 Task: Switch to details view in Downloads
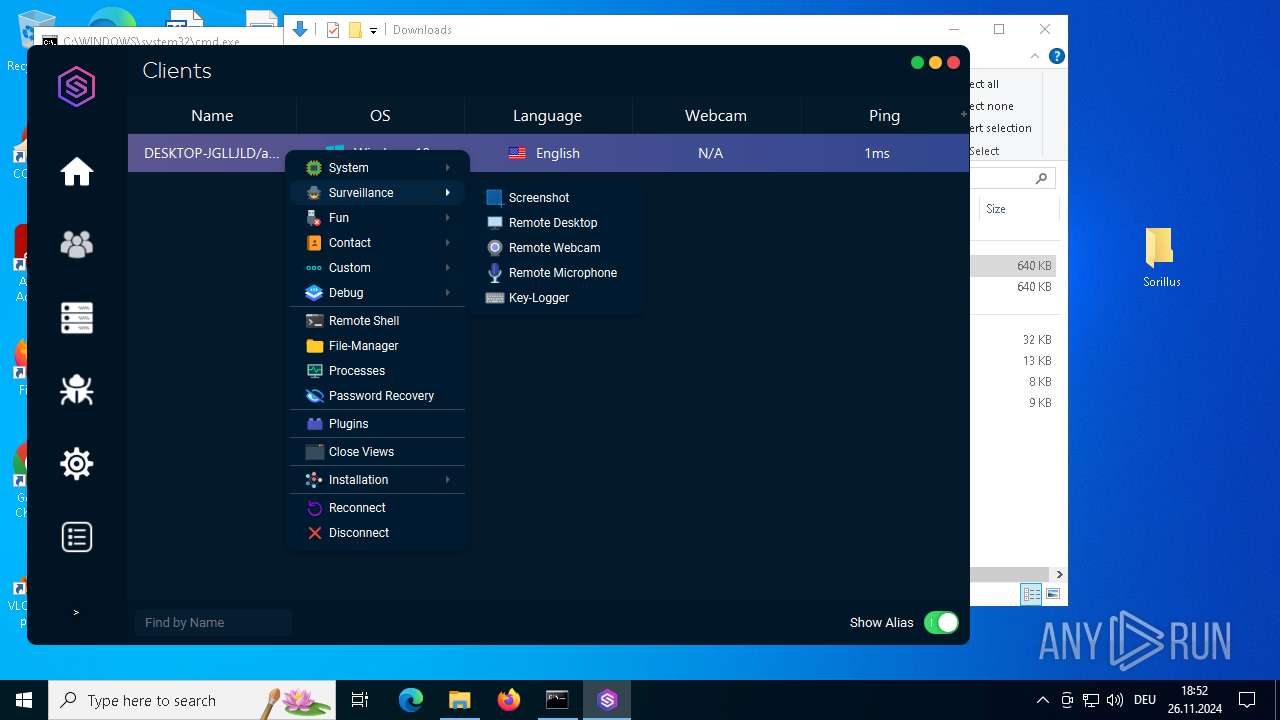click(1031, 594)
